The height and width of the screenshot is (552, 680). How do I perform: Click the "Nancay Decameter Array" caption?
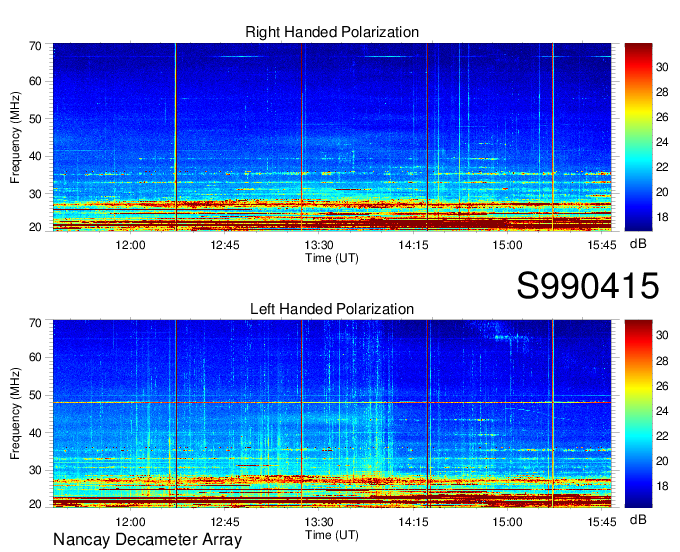147,540
